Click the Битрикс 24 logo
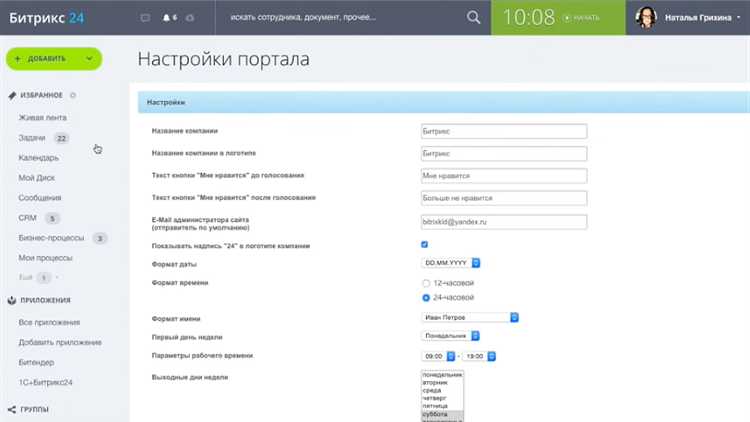 [46, 18]
